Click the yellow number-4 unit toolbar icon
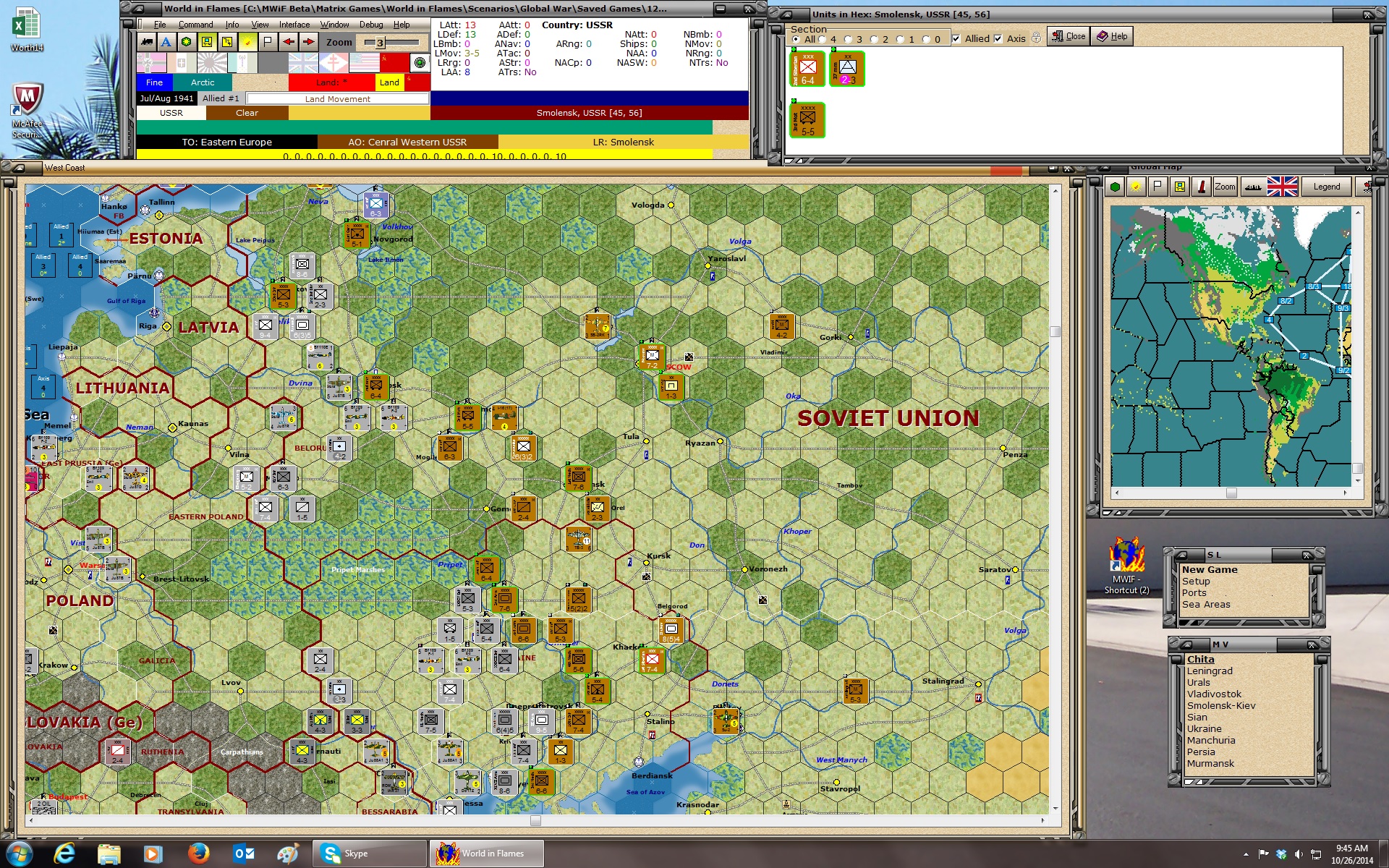The image size is (1389, 868). [227, 42]
